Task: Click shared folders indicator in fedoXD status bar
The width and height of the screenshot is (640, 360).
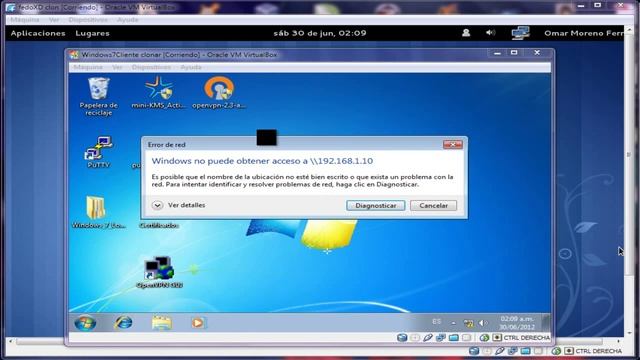Action: click(x=525, y=351)
